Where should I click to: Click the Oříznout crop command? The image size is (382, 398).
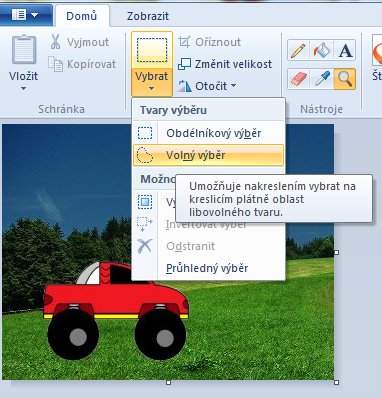click(x=210, y=42)
